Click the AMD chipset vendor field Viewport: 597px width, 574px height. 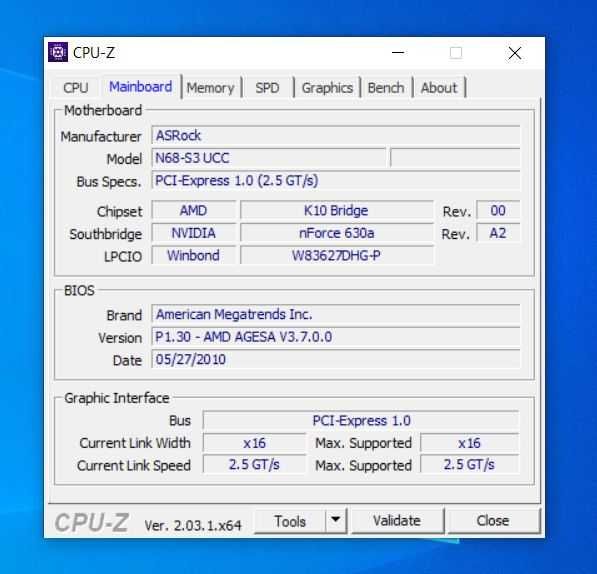193,210
